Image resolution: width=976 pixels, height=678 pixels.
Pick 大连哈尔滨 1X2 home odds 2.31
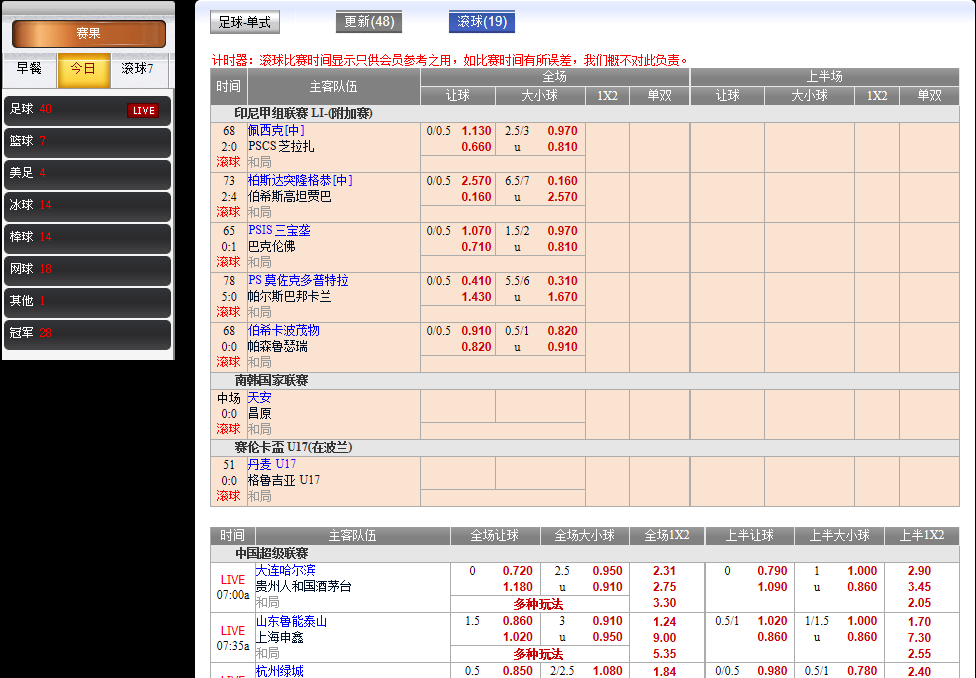665,571
